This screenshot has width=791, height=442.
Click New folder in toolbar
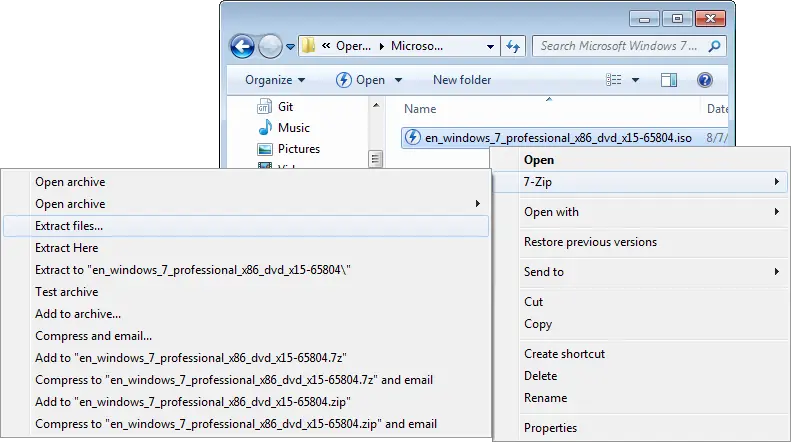point(462,80)
